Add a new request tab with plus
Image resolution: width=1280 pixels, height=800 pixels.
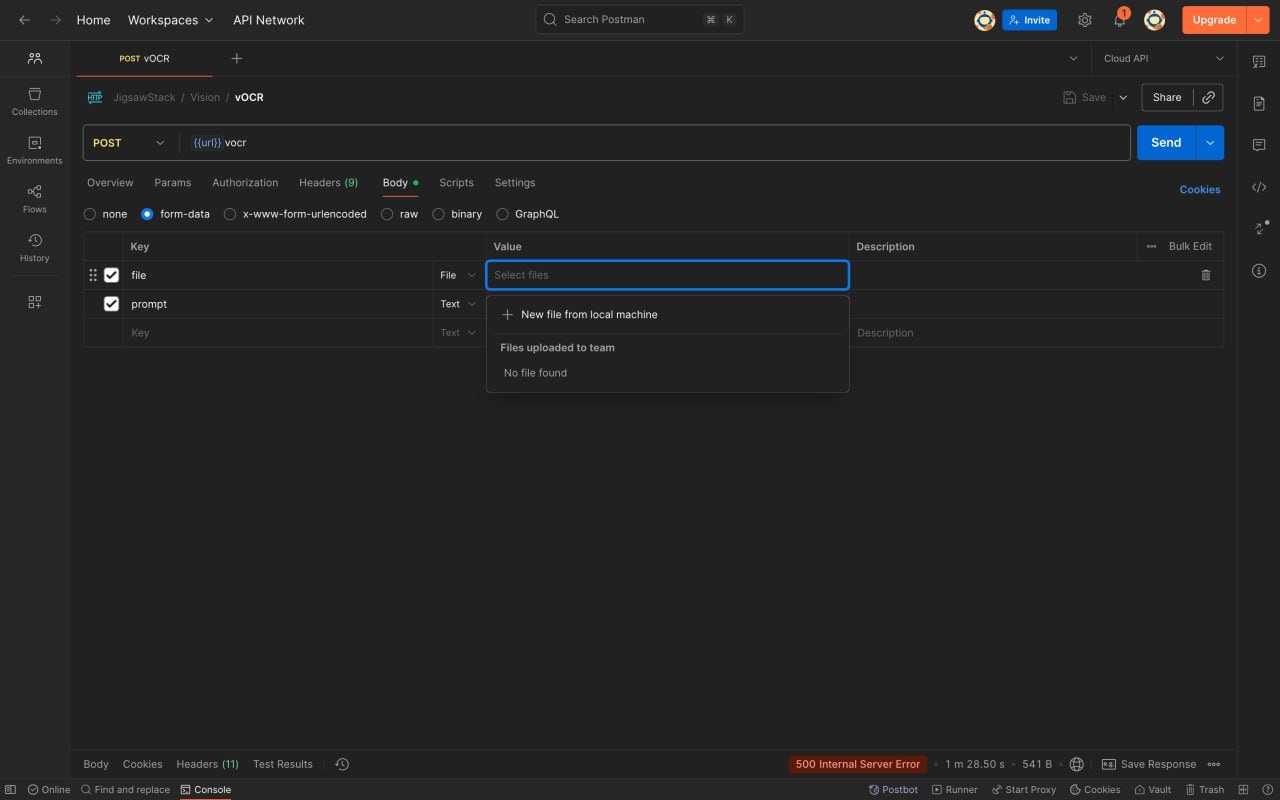pos(237,59)
